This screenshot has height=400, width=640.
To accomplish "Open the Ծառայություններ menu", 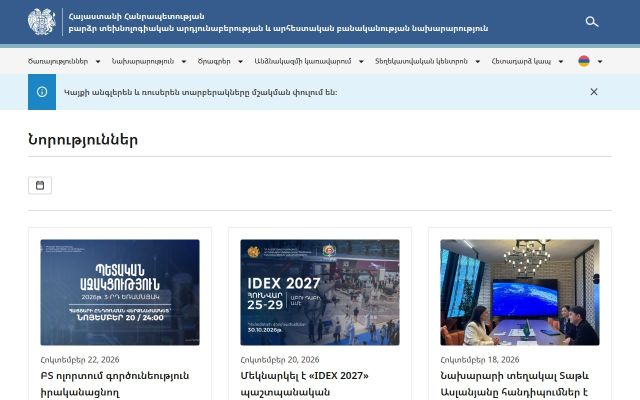I will (x=58, y=61).
